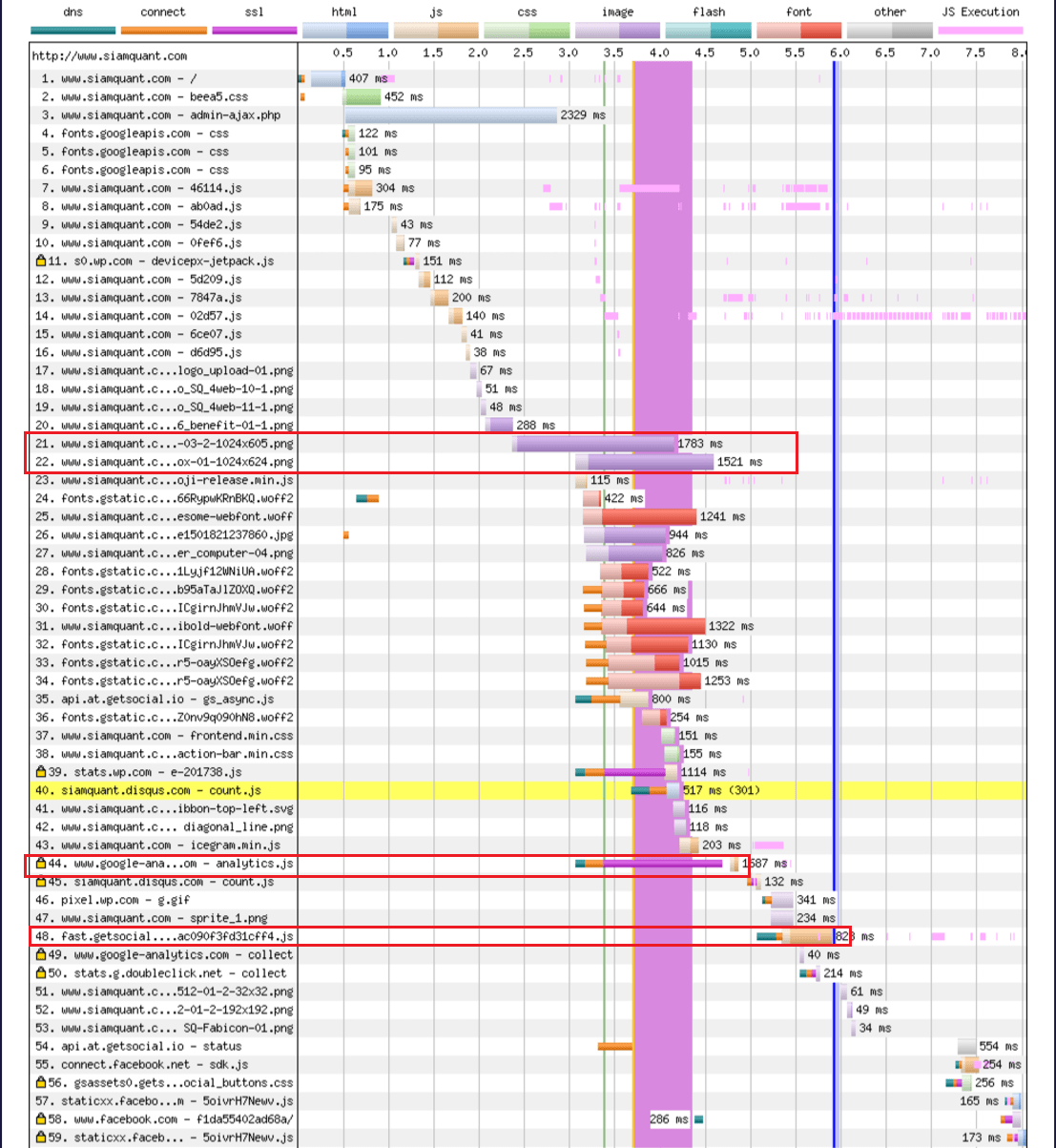
Task: Click the lock icon on request 11 s0.wp.com
Action: [x=41, y=261]
